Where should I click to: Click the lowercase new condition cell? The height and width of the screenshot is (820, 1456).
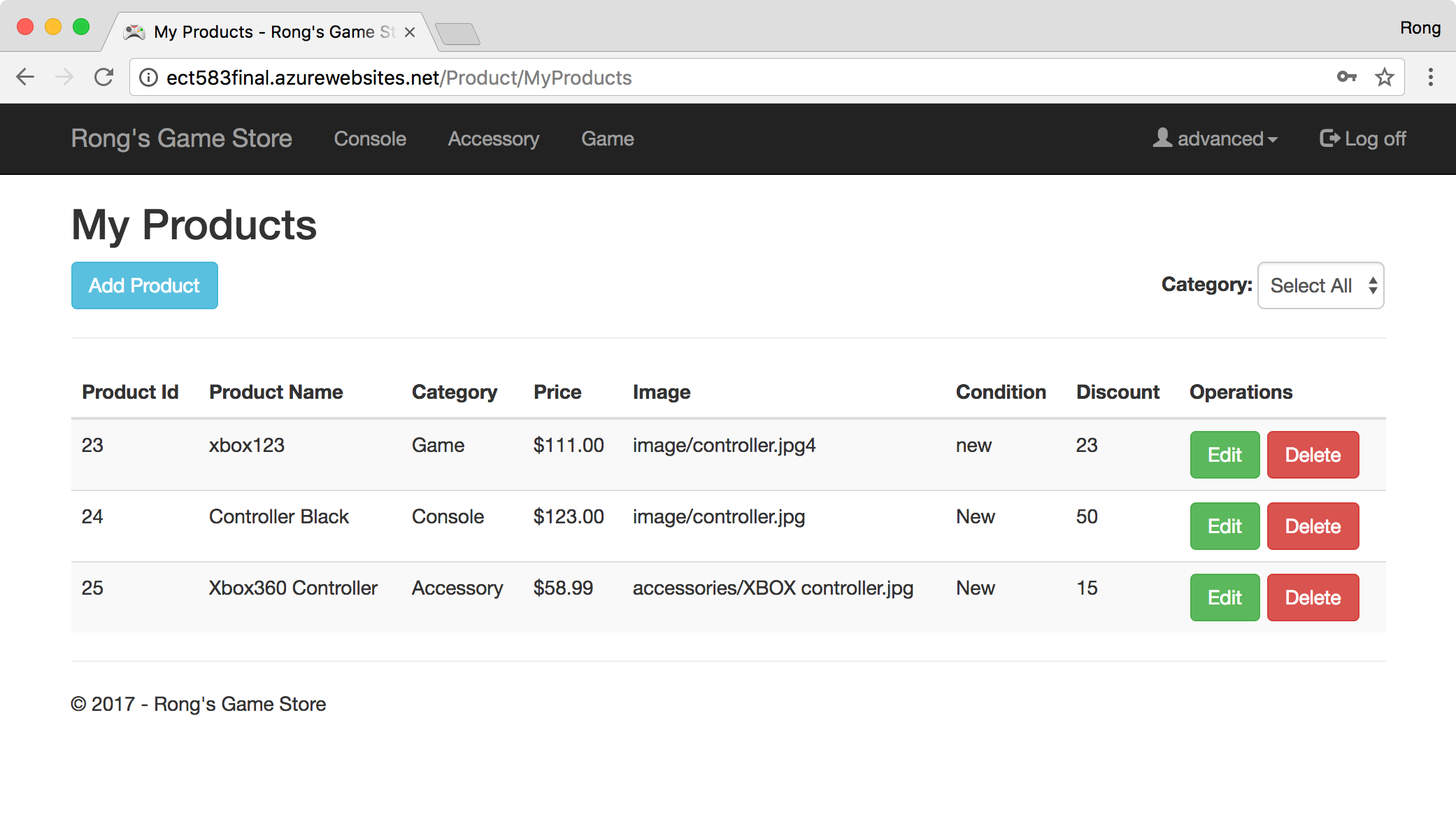click(x=973, y=445)
